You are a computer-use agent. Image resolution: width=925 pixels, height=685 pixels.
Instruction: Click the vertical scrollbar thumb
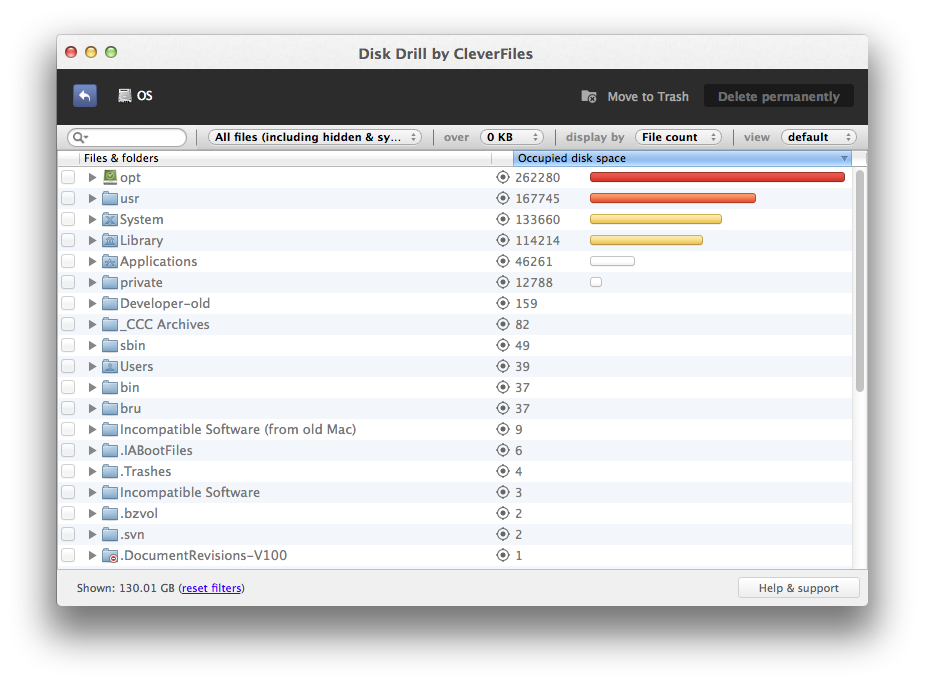point(860,281)
